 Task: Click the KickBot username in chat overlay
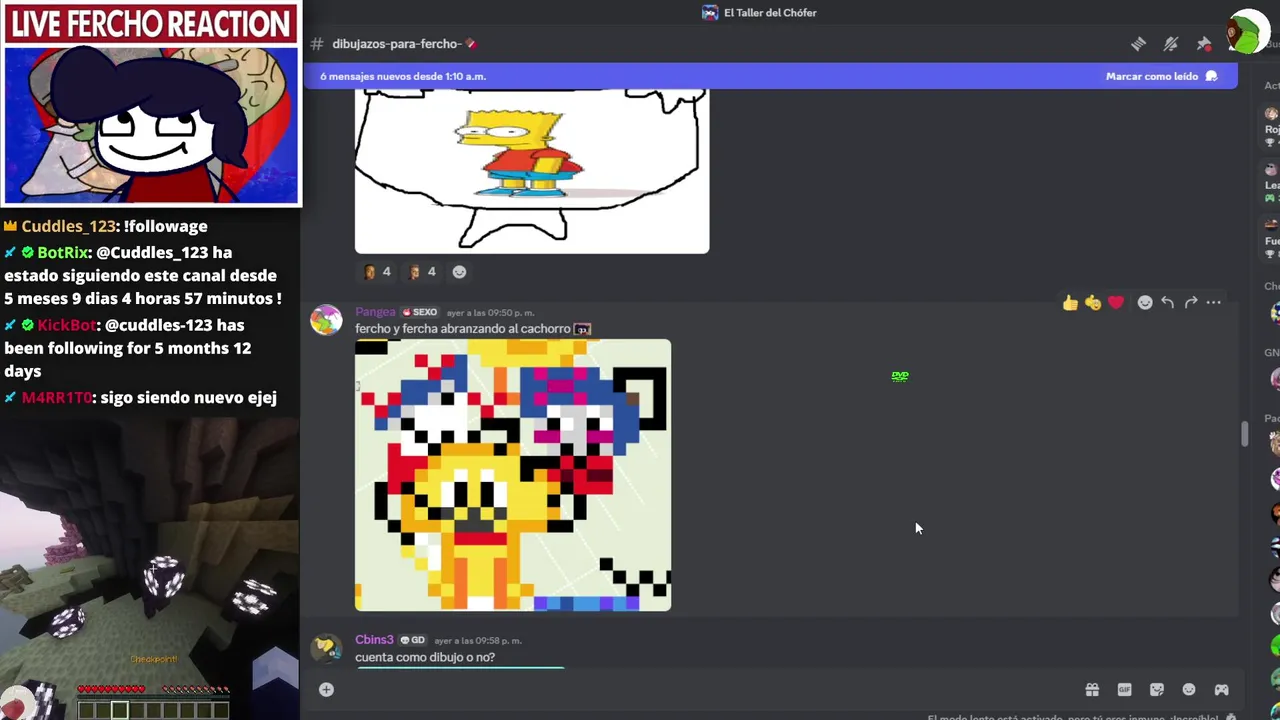click(x=66, y=325)
